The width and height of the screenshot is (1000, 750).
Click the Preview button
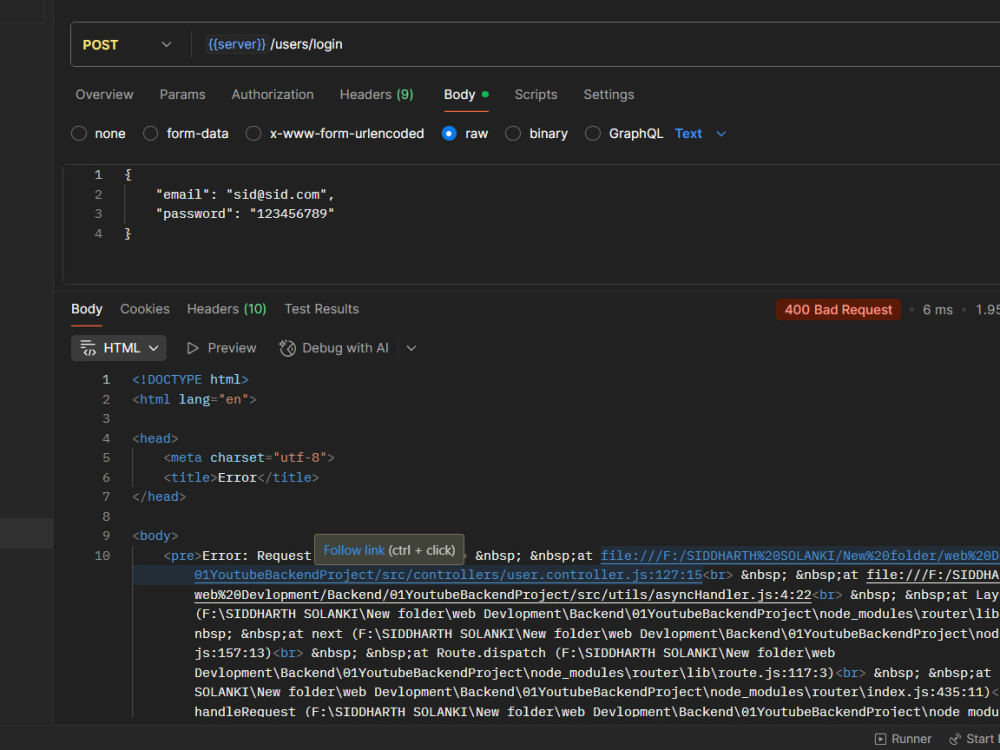pos(221,348)
